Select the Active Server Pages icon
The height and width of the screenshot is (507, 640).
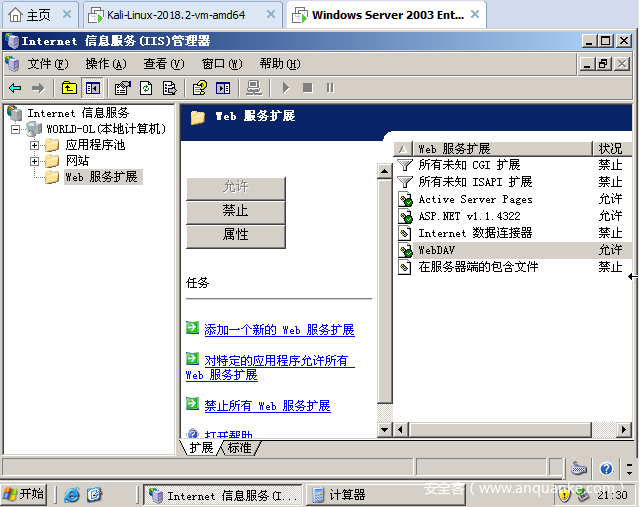[x=405, y=199]
